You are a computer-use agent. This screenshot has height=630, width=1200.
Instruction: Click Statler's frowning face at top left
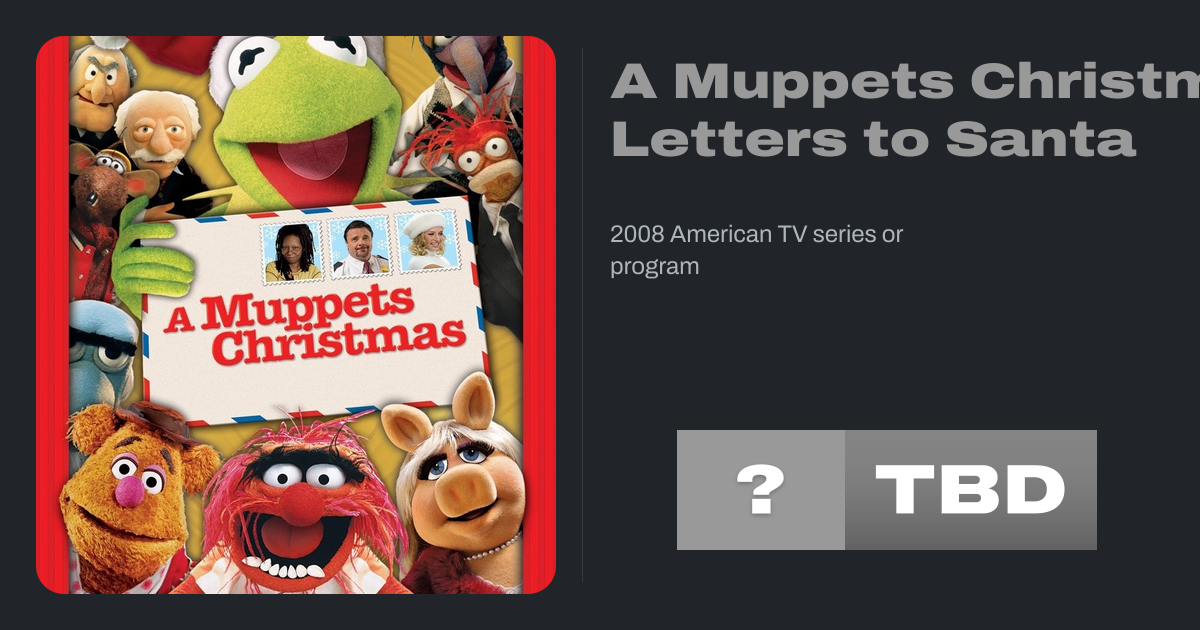pyautogui.click(x=100, y=85)
